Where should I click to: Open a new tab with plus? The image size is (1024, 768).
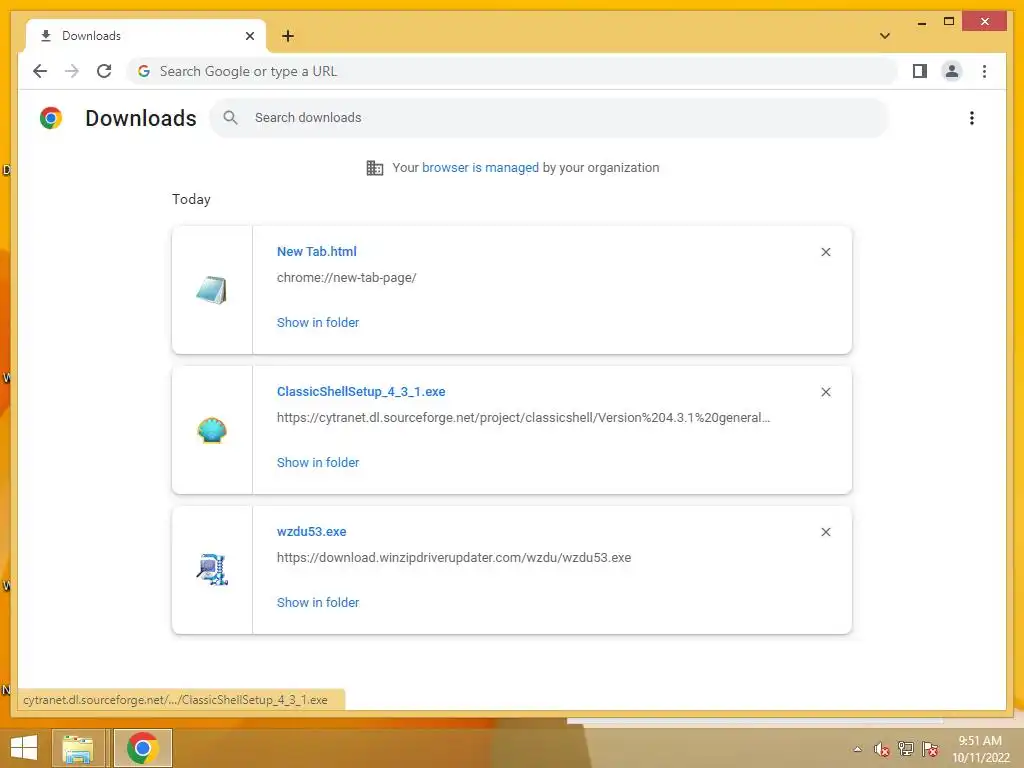(288, 36)
